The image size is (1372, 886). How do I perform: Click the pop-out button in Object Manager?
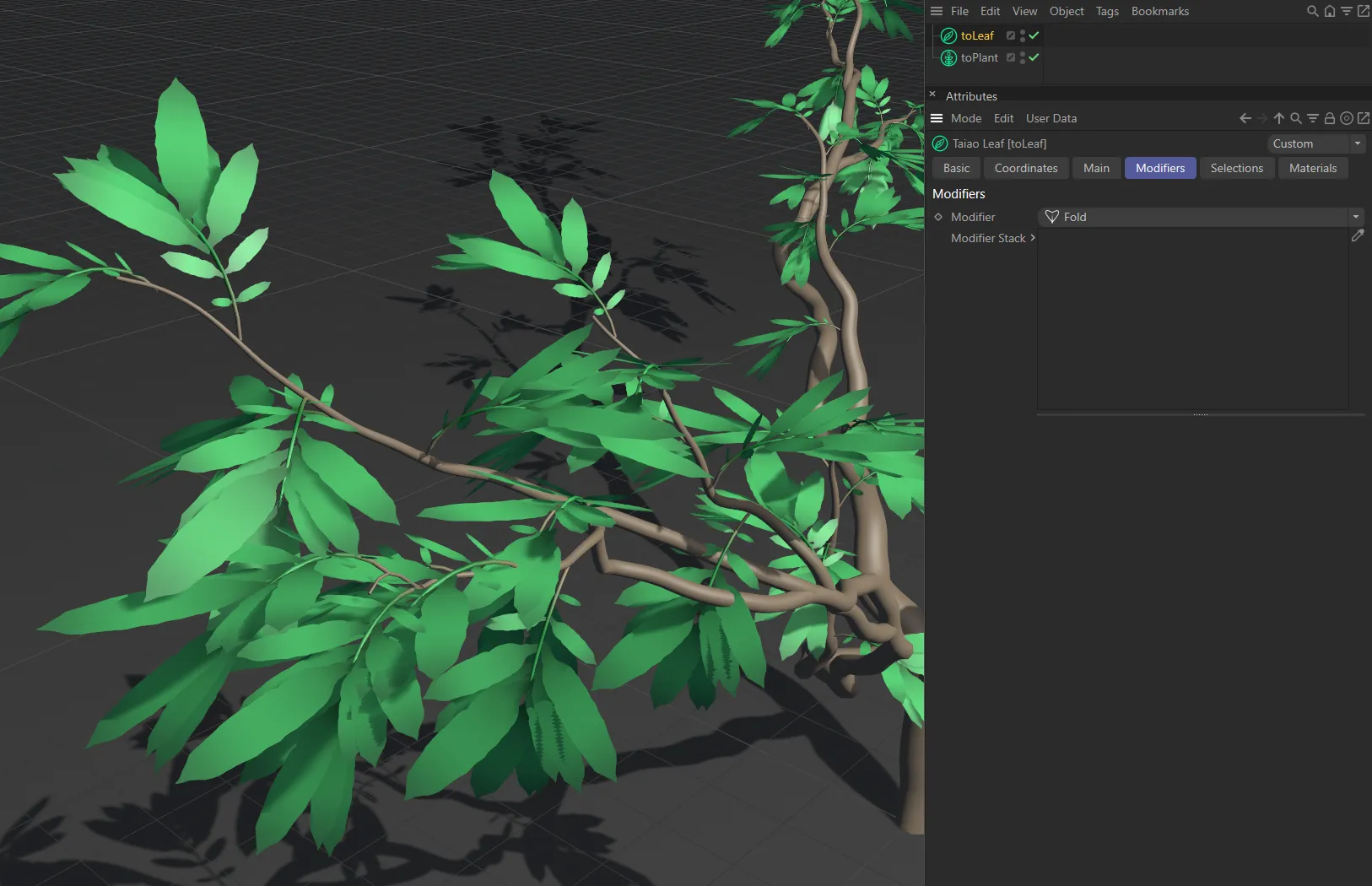[x=1362, y=11]
